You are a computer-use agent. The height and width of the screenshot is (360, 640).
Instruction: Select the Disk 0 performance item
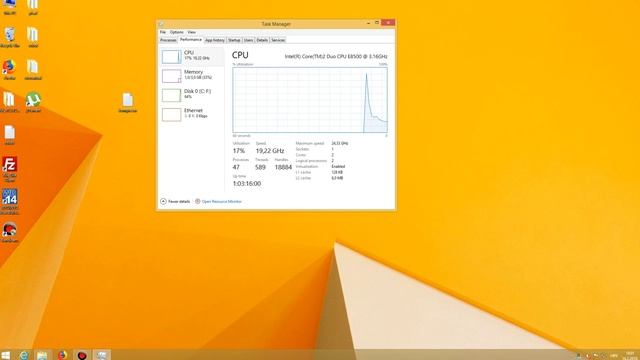click(191, 95)
